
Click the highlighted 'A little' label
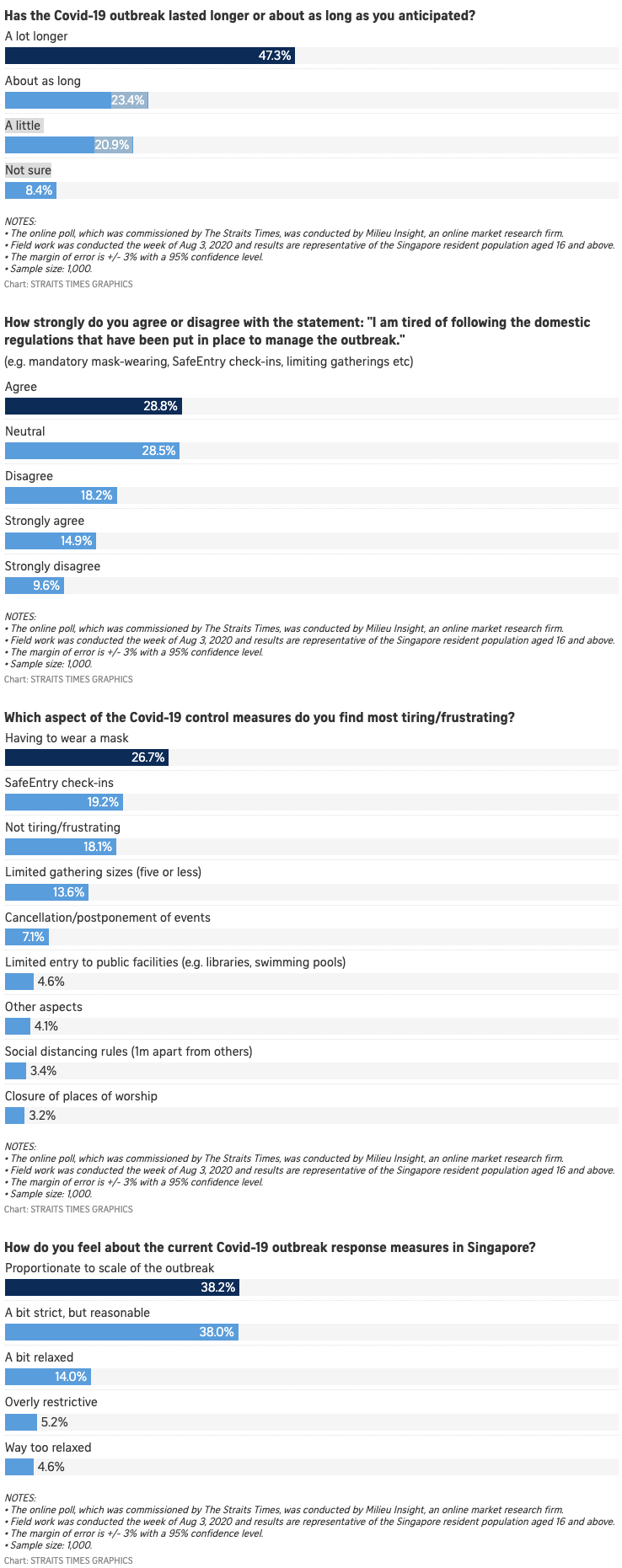[x=23, y=126]
